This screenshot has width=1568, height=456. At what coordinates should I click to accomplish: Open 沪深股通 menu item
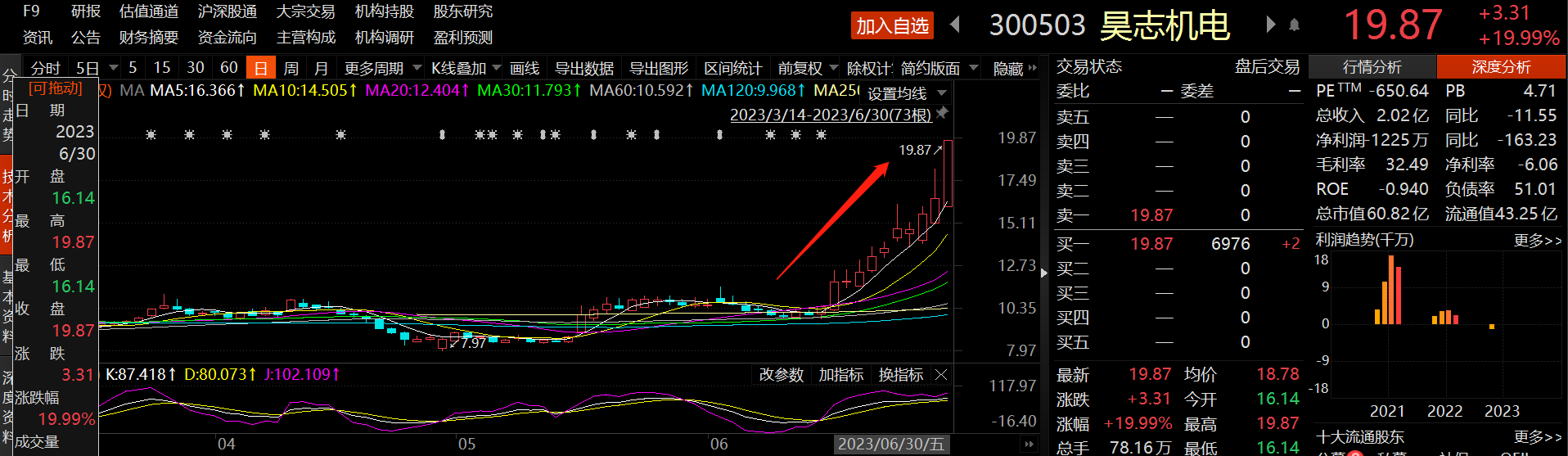[x=228, y=11]
